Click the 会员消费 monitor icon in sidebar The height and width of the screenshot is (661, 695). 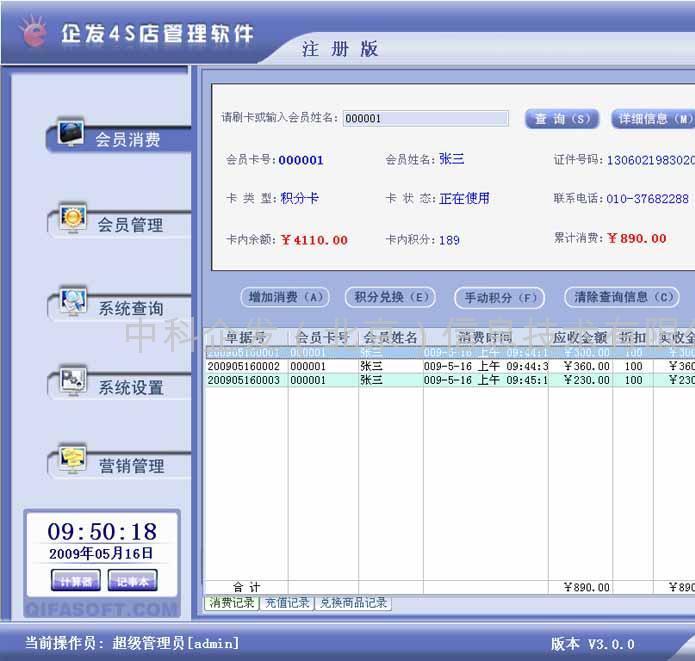point(71,134)
